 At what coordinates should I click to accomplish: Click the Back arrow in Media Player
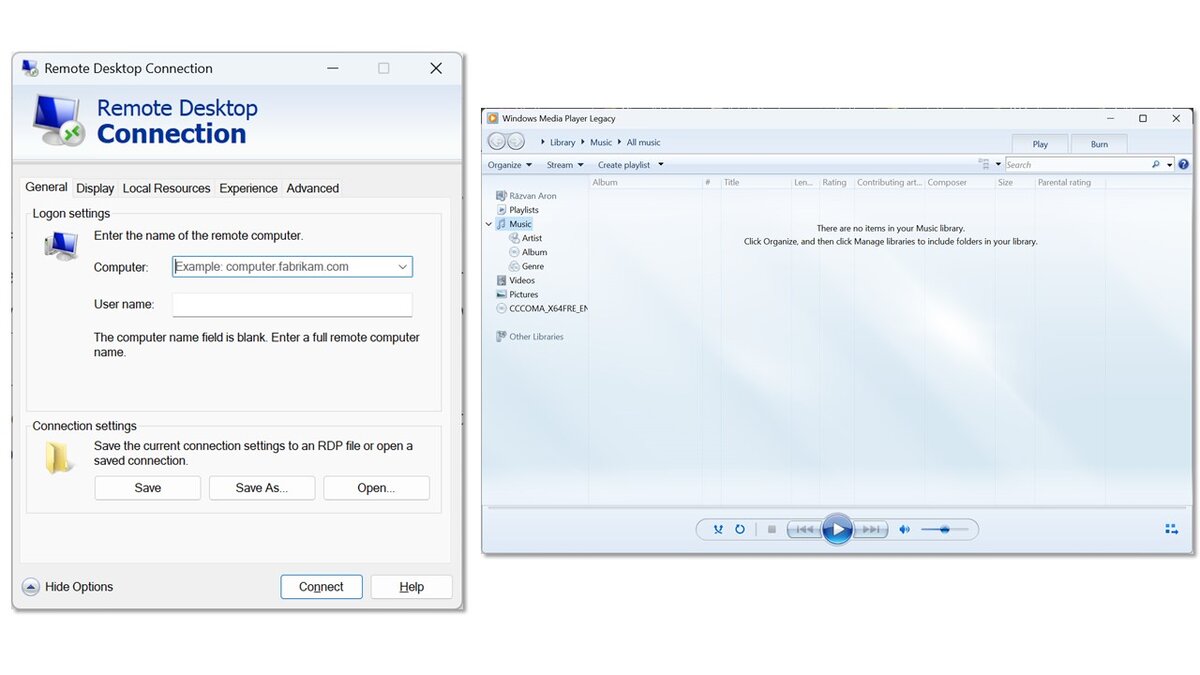(497, 142)
